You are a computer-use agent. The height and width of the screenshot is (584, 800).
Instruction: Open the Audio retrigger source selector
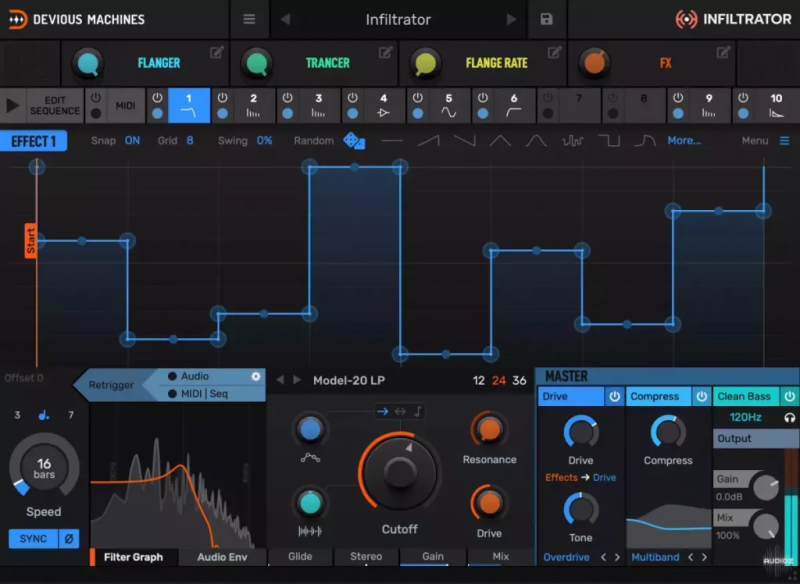coord(196,376)
